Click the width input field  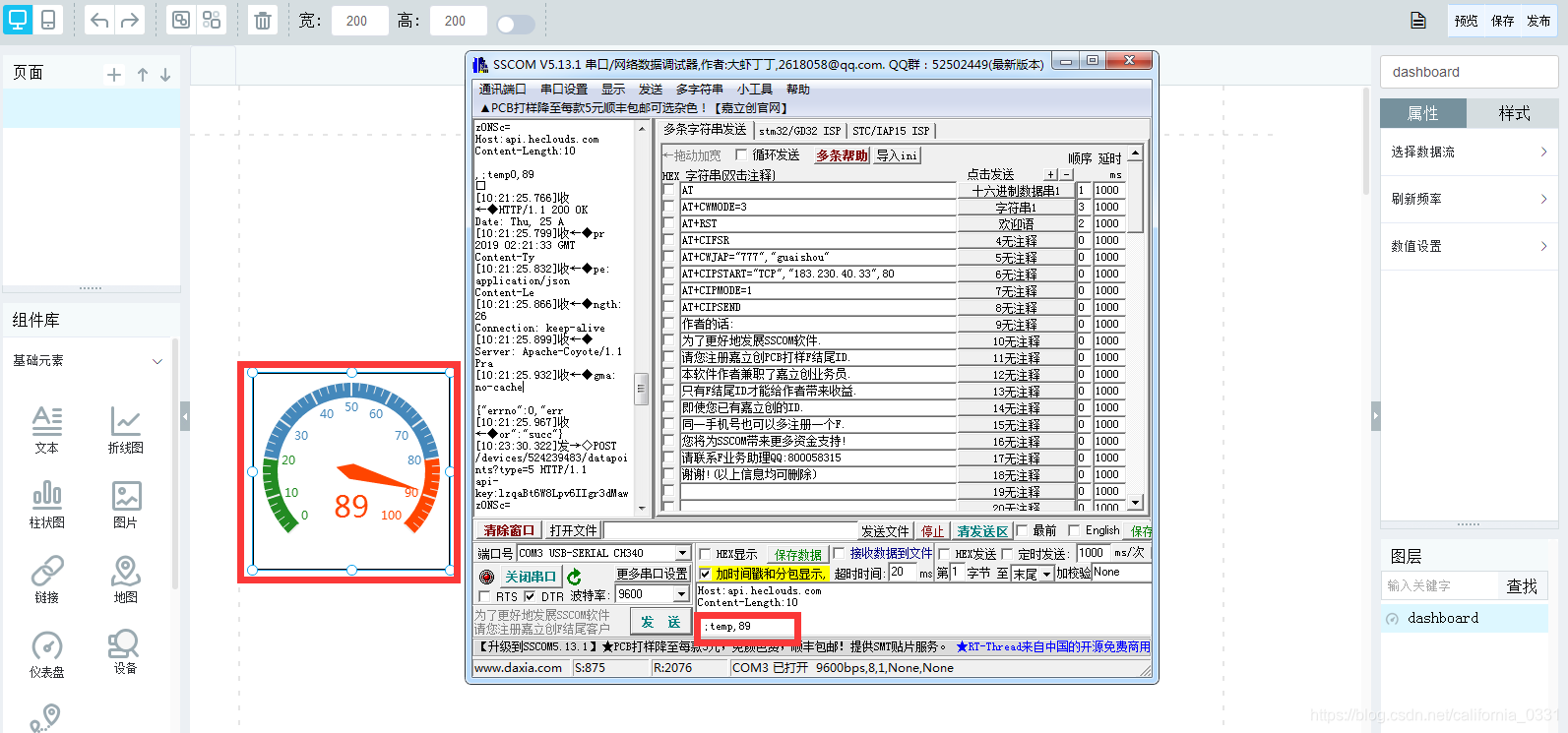click(x=359, y=21)
